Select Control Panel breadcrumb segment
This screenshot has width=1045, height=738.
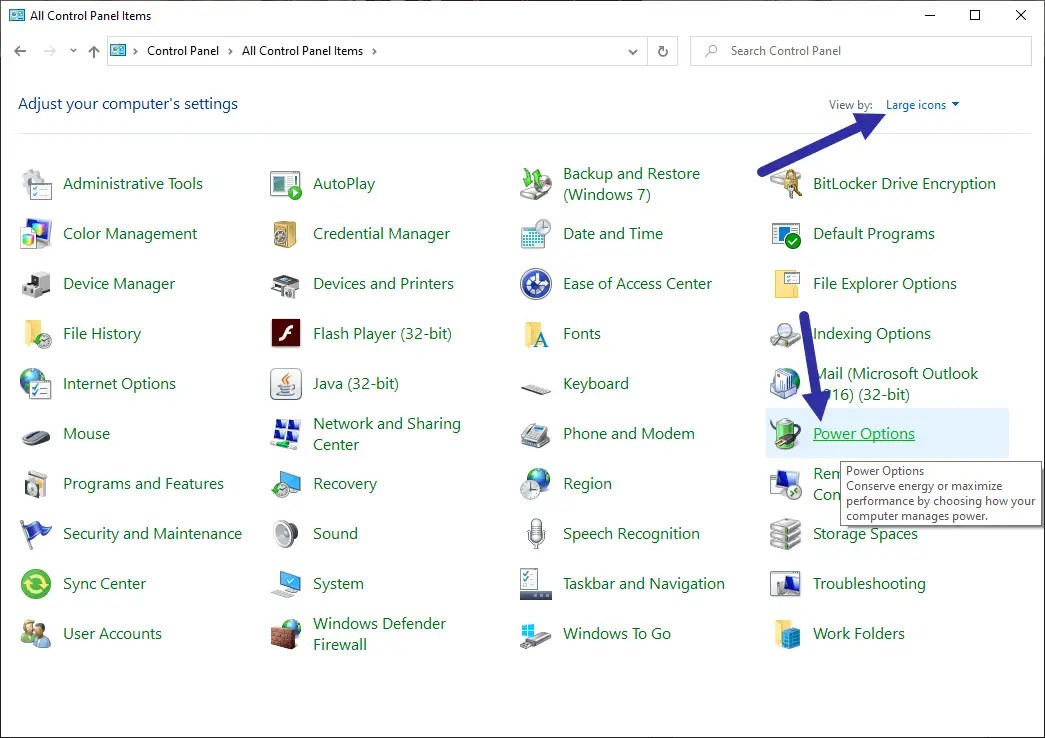[x=183, y=51]
